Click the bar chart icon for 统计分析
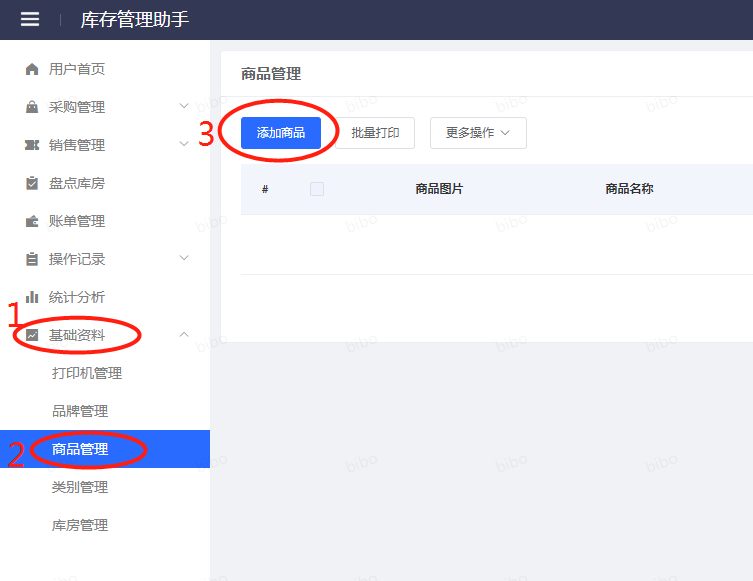The image size is (753, 581). pyautogui.click(x=32, y=297)
